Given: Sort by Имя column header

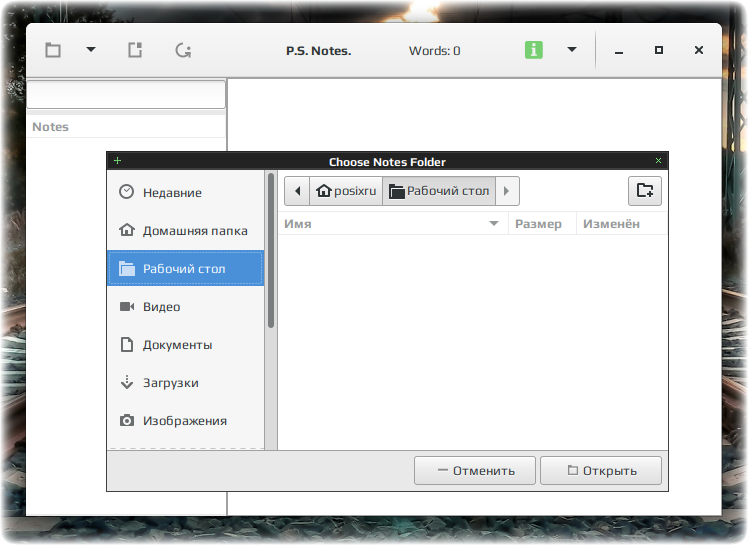Looking at the screenshot, I should (x=393, y=224).
